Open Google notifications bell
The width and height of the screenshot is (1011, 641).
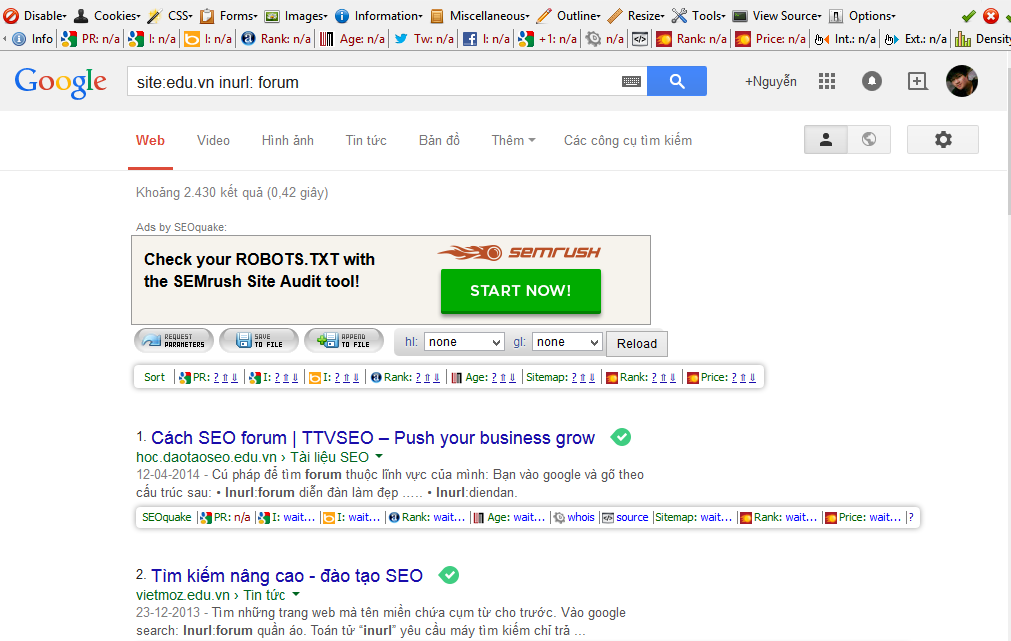(x=872, y=81)
